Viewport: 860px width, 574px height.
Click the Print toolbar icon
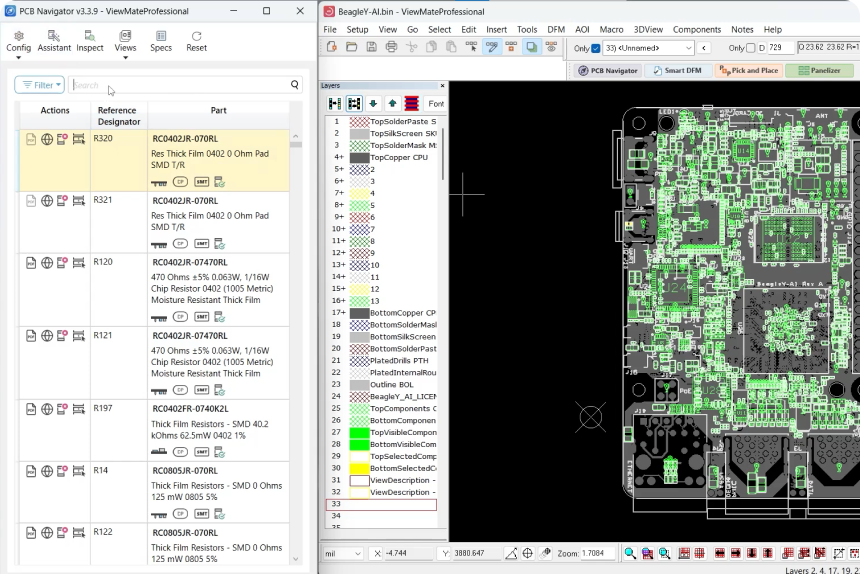pyautogui.click(x=391, y=47)
